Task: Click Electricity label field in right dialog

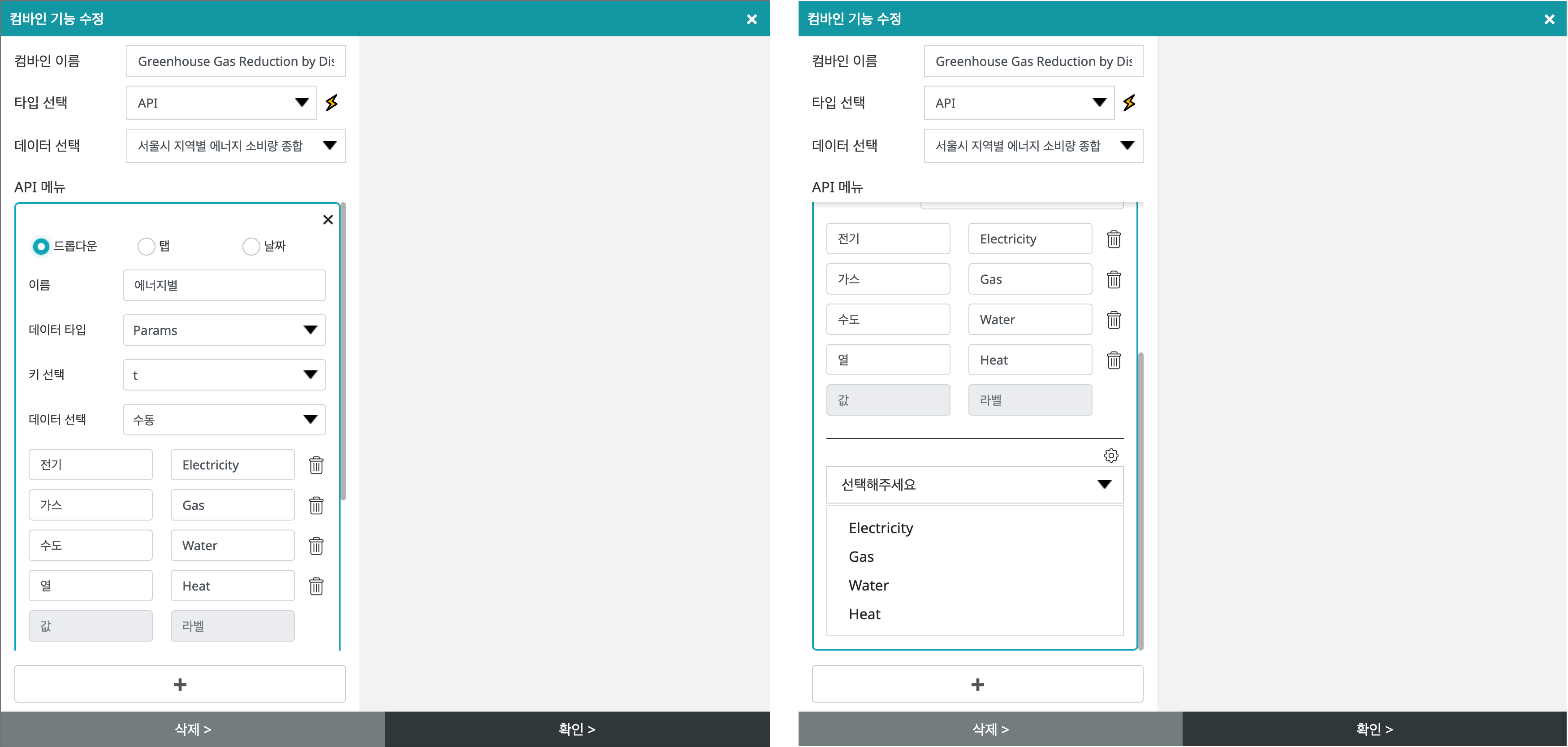Action: [x=1030, y=239]
